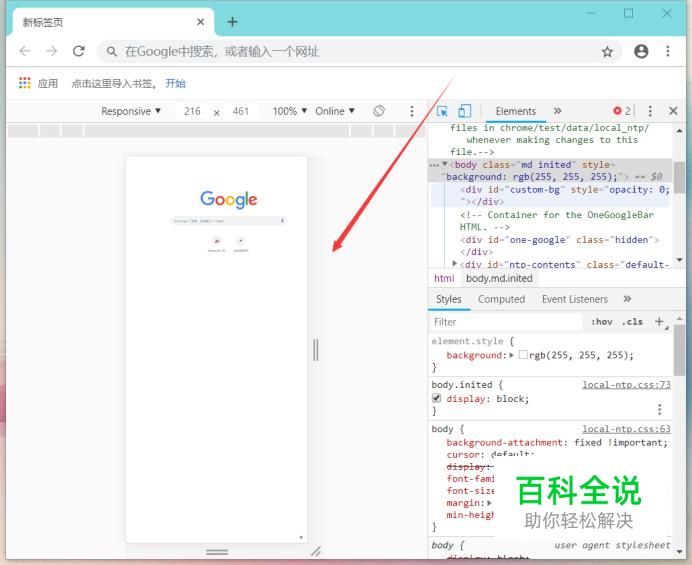Switch to the Event Listeners tab
This screenshot has height=565, width=692.
pos(575,299)
